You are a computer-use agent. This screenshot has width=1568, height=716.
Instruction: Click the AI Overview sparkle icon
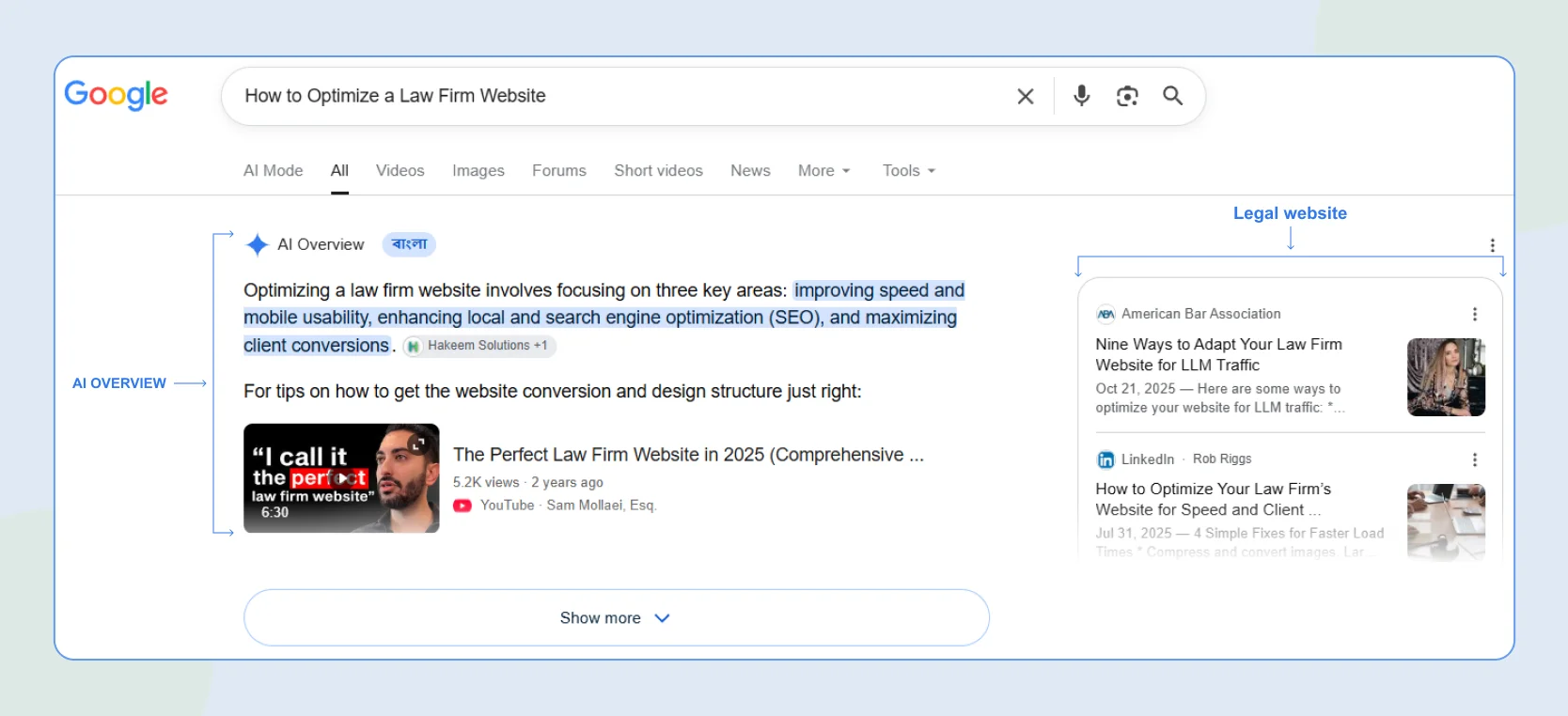pyautogui.click(x=257, y=244)
